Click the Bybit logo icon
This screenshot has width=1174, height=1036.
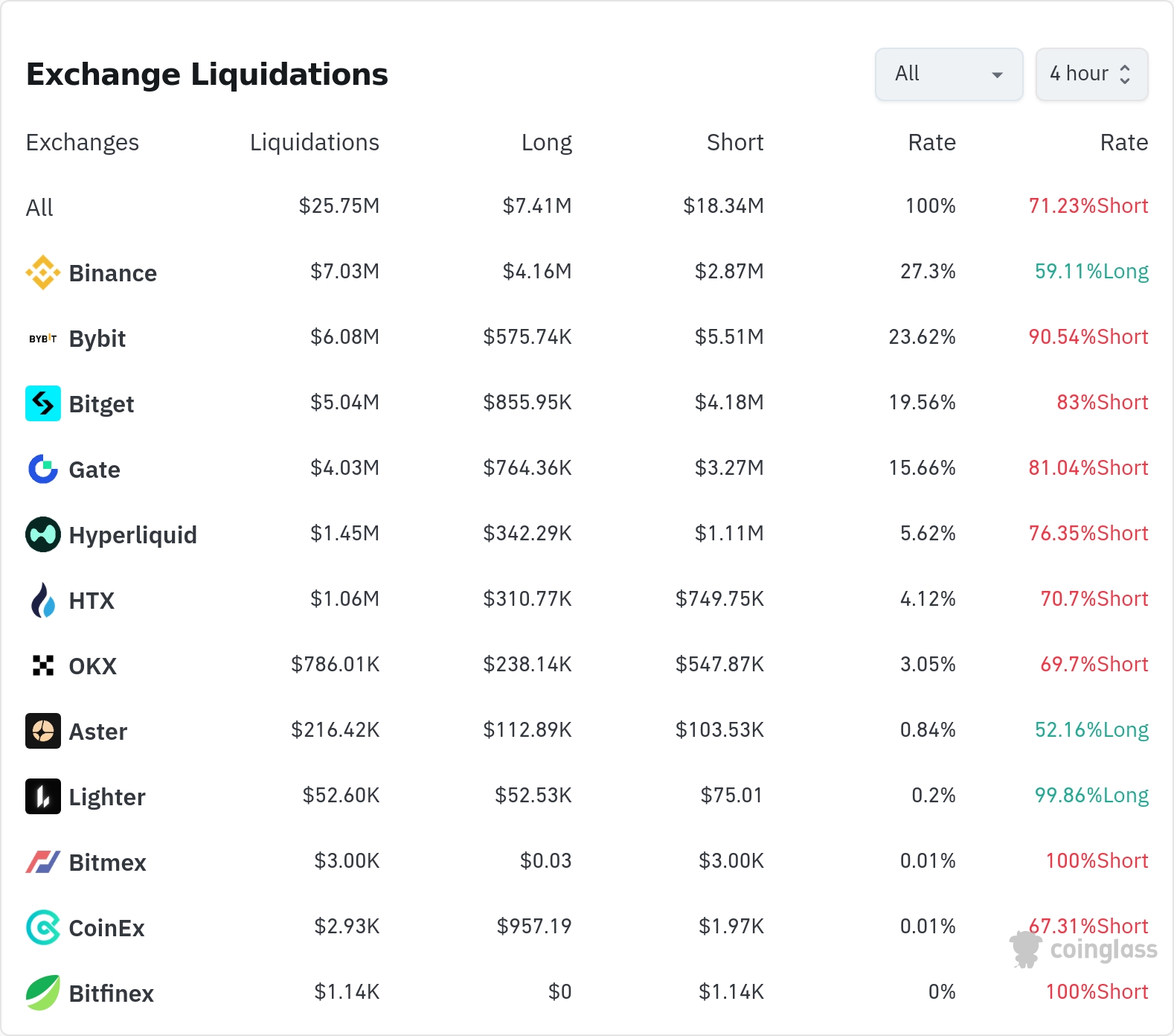(x=43, y=339)
